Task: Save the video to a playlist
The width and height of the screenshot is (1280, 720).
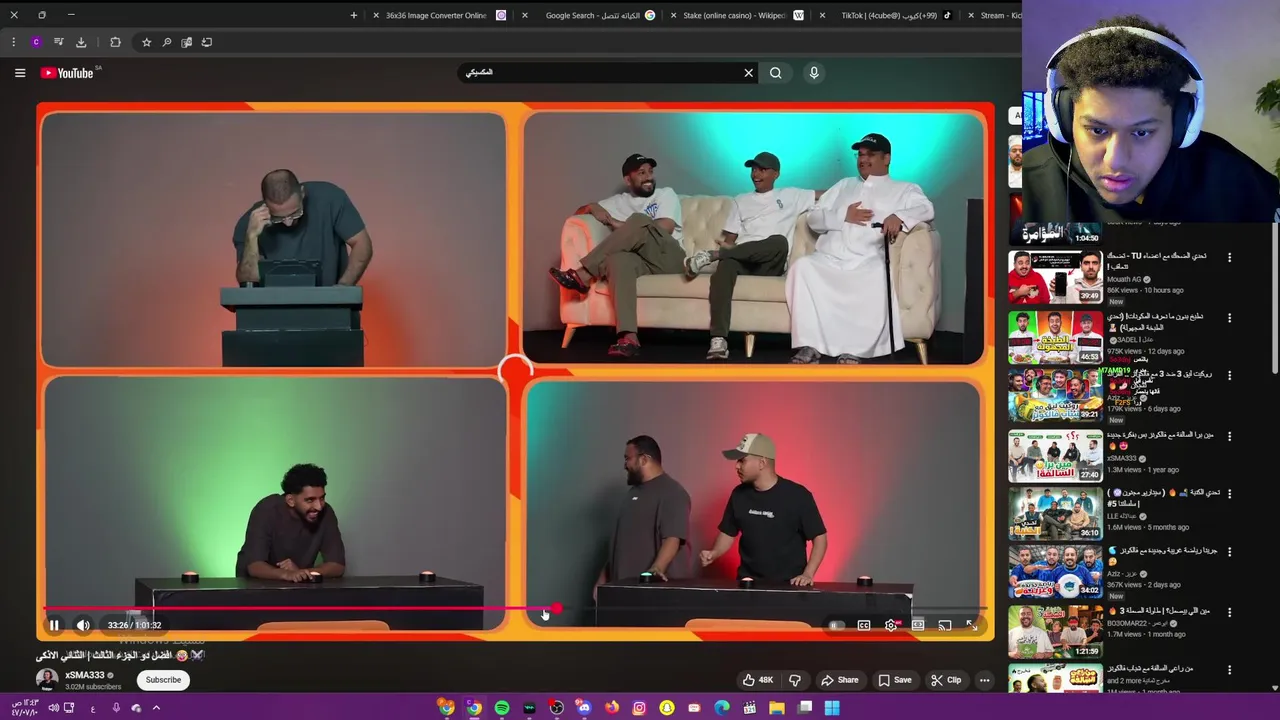Action: 895,680
